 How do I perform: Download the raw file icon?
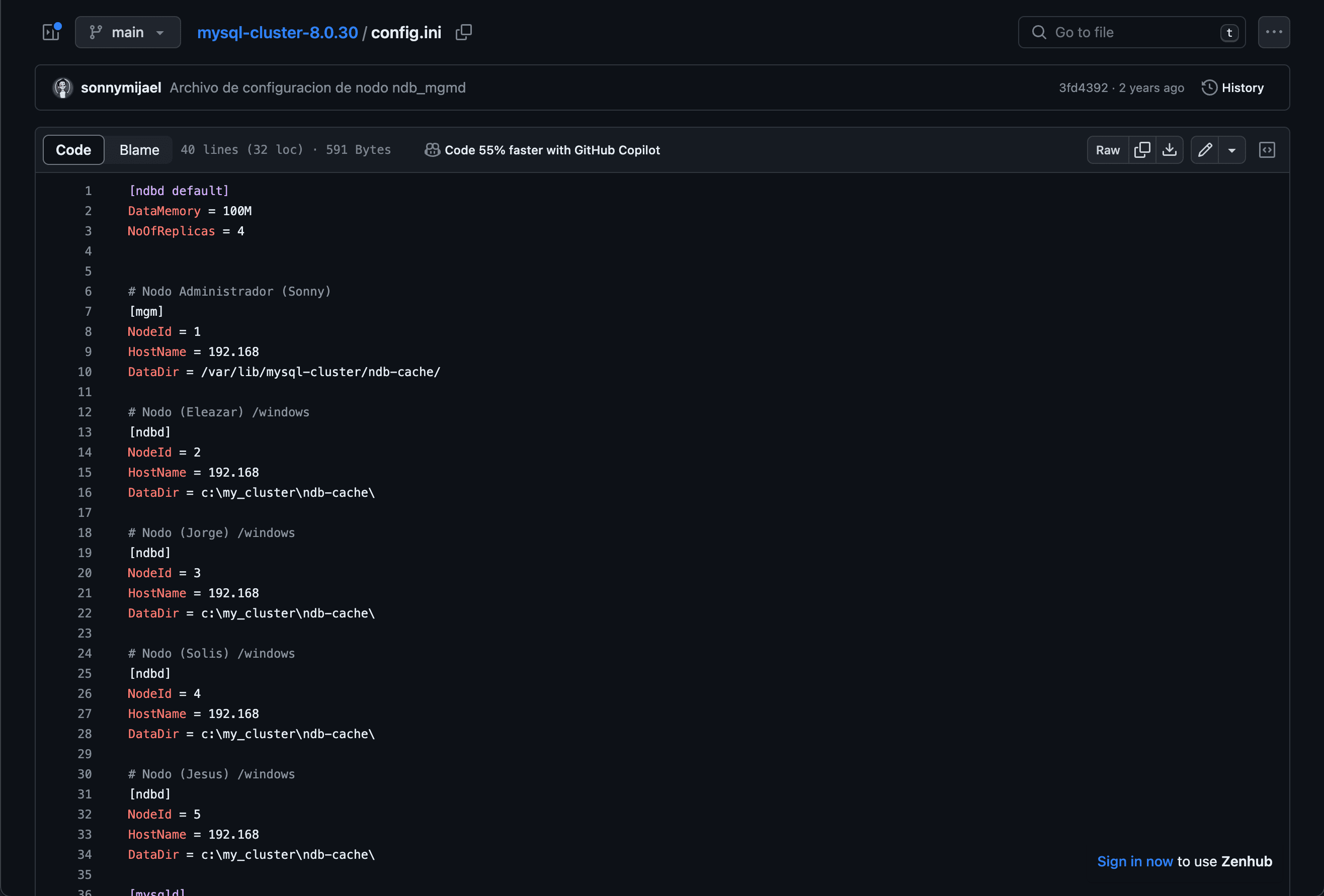pos(1169,150)
